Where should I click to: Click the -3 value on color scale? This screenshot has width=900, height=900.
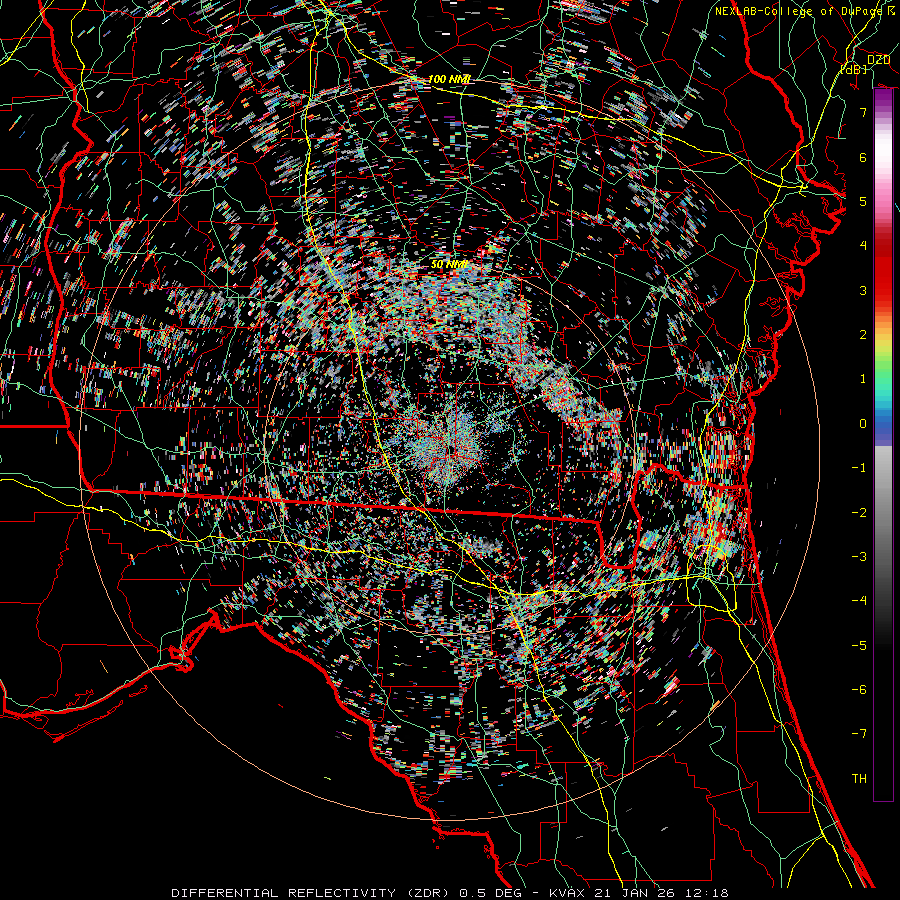[x=859, y=557]
